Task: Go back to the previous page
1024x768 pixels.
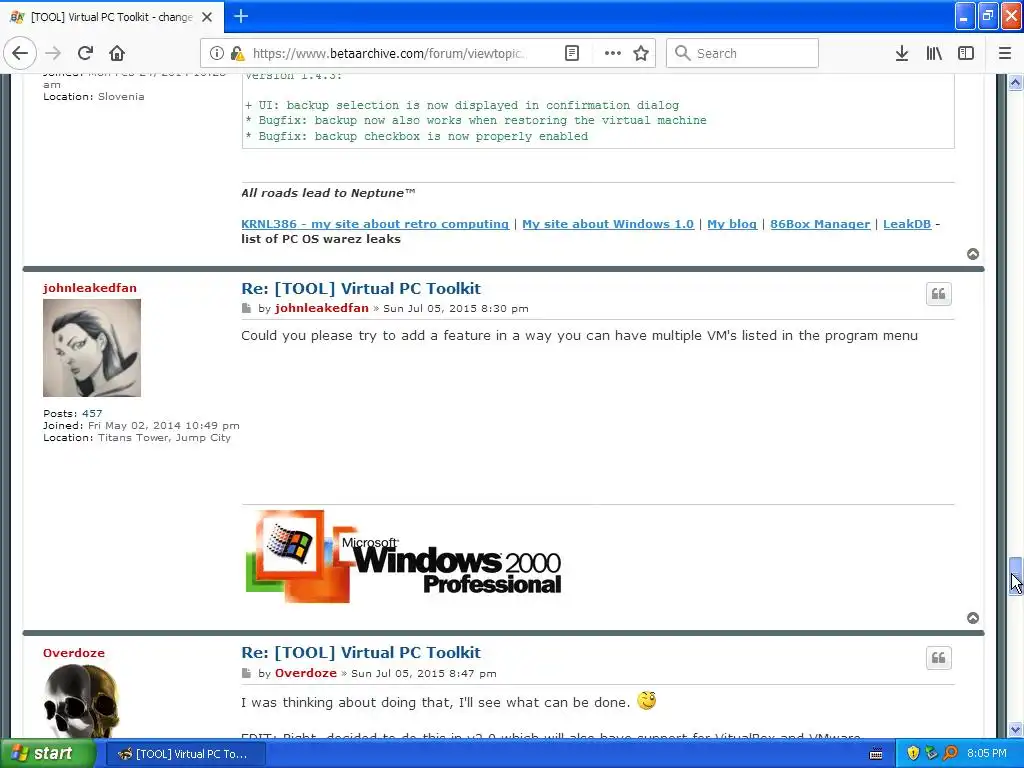Action: (x=20, y=53)
